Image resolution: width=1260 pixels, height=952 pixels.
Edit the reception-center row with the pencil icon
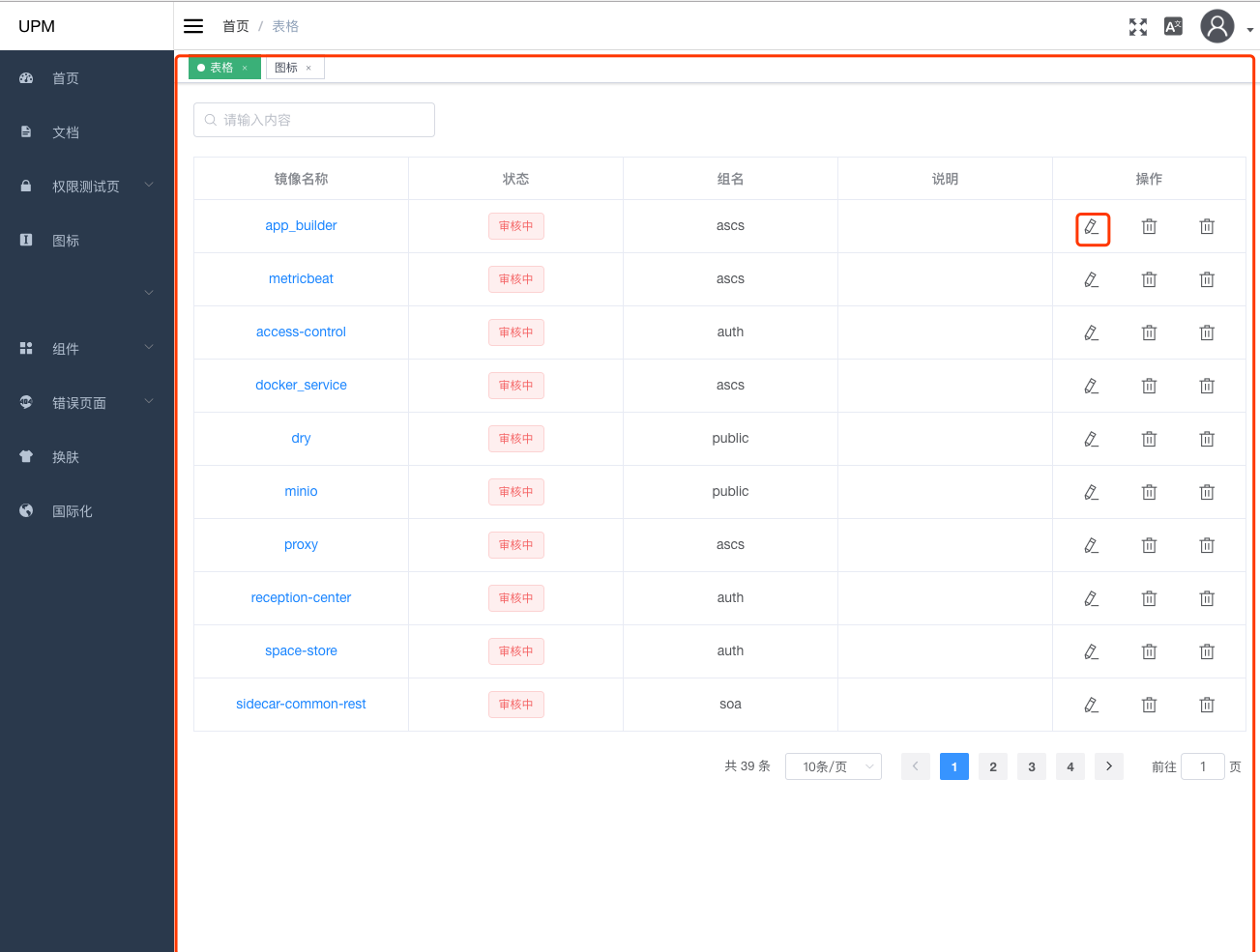tap(1091, 598)
